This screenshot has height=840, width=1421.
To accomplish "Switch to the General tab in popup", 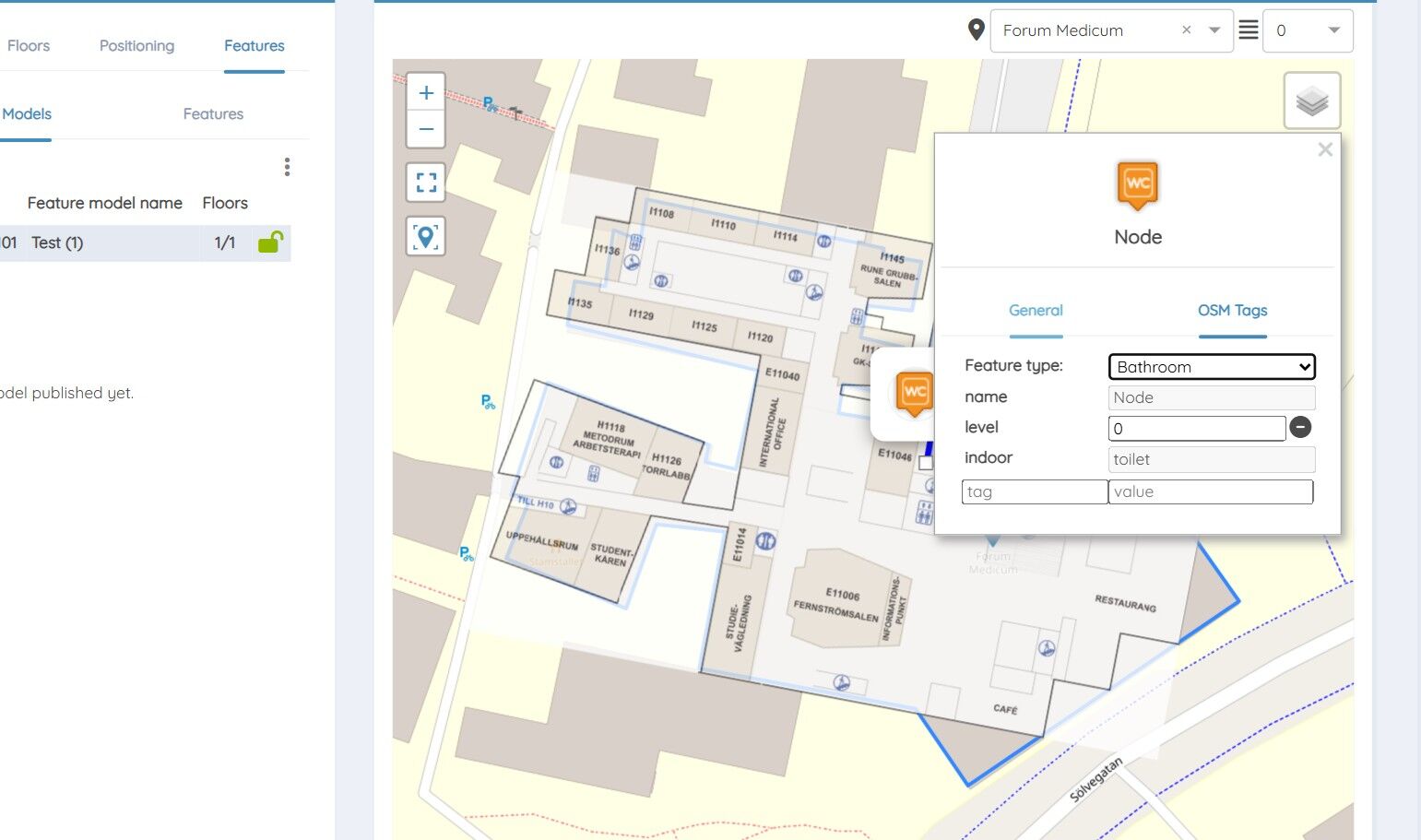I will coord(1036,311).
